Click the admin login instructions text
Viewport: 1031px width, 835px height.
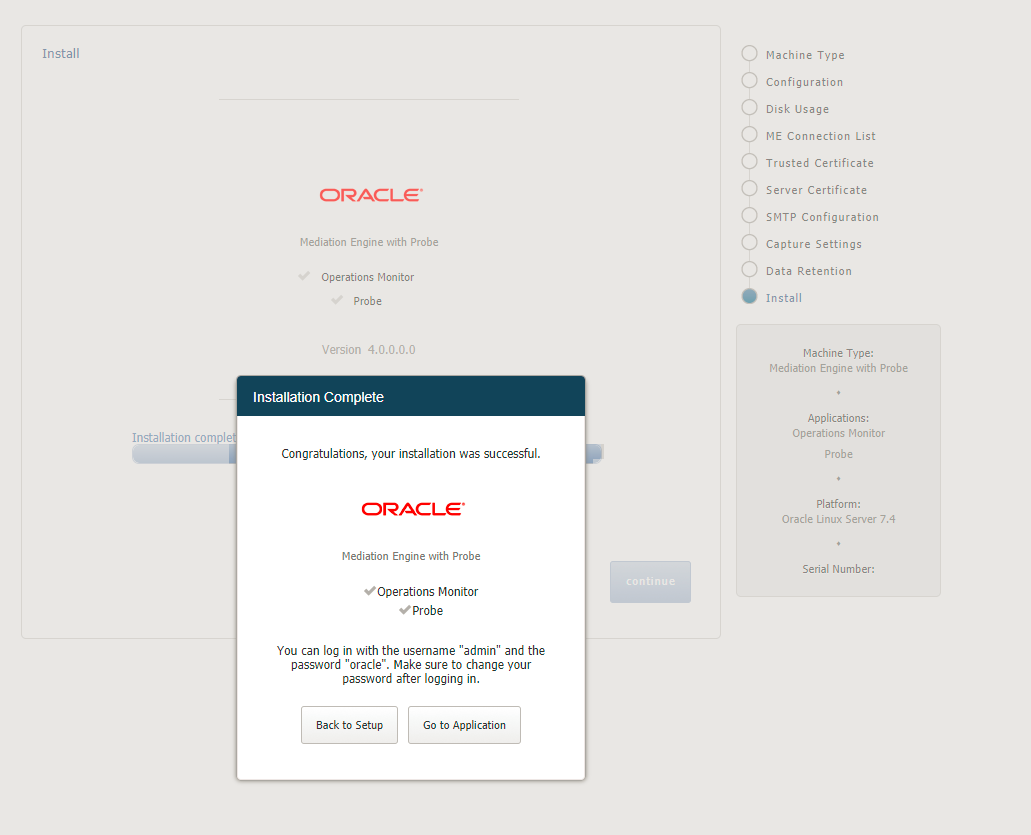(x=411, y=664)
